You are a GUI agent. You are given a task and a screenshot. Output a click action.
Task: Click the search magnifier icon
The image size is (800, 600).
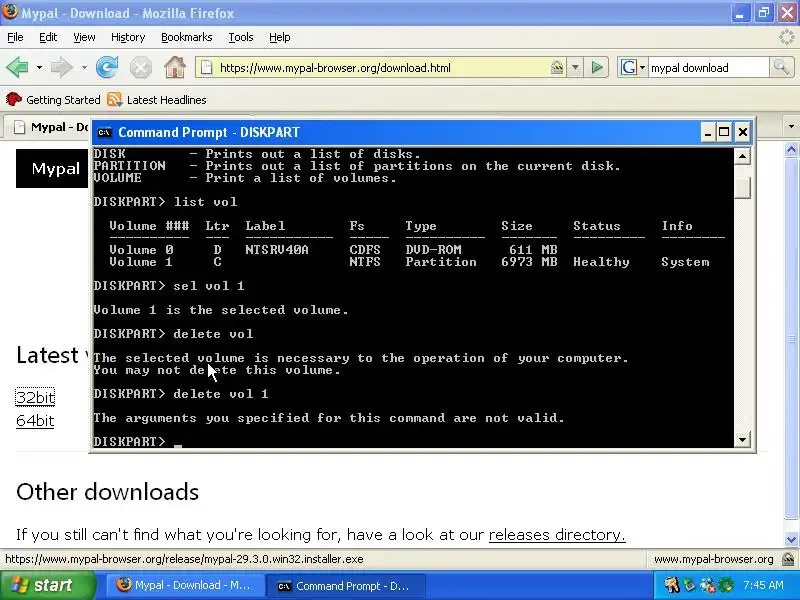[x=781, y=67]
